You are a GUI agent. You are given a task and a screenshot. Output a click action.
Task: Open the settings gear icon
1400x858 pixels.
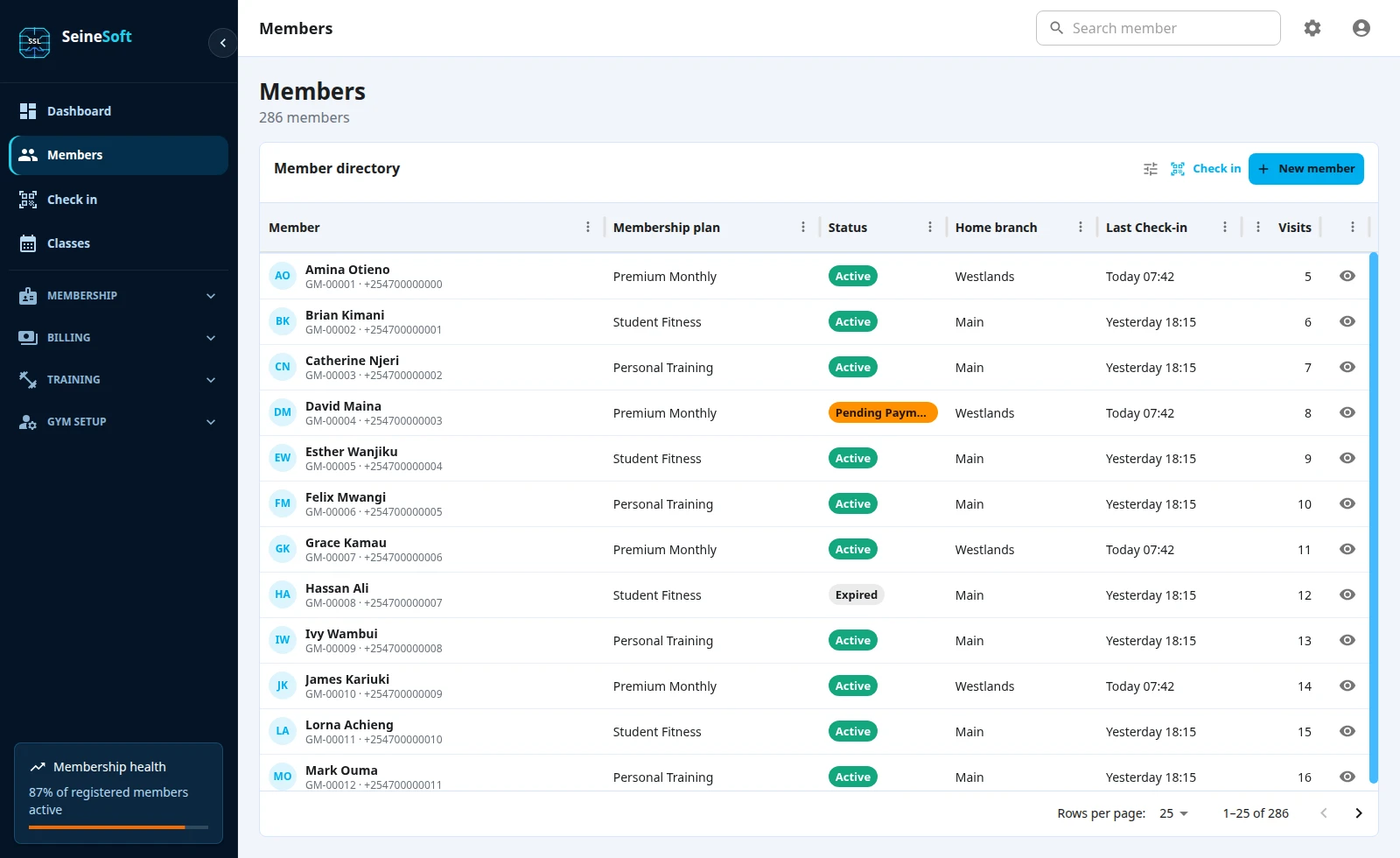point(1312,28)
